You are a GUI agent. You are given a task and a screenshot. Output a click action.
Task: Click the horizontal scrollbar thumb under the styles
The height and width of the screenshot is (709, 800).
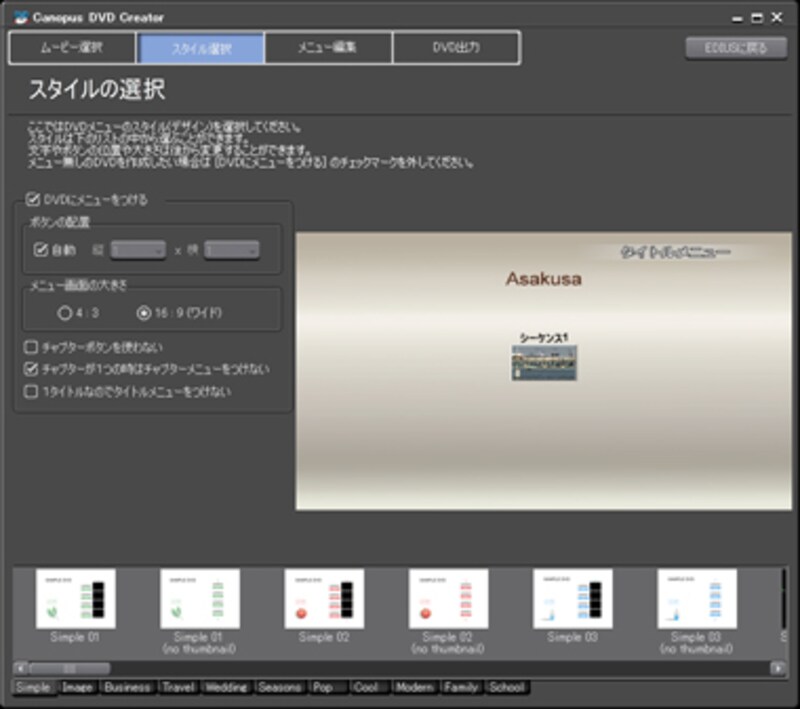pos(69,667)
